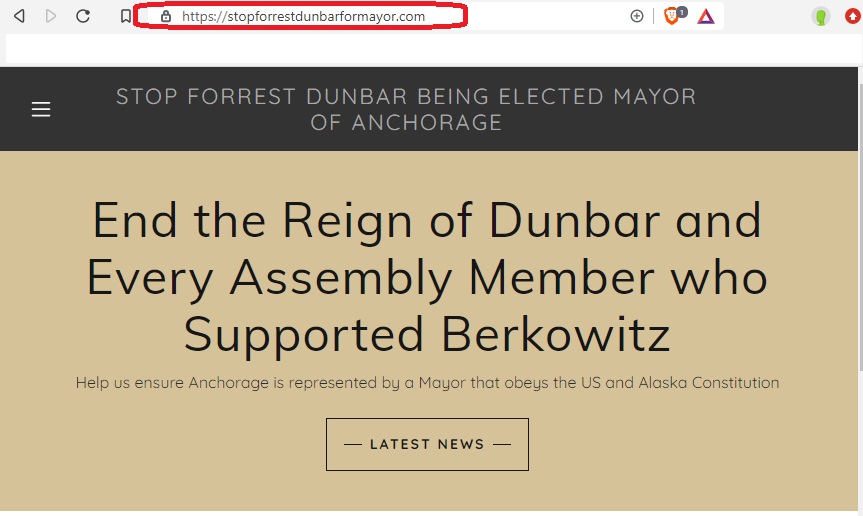
Task: Open Brave Rewards triangle icon
Action: (706, 17)
